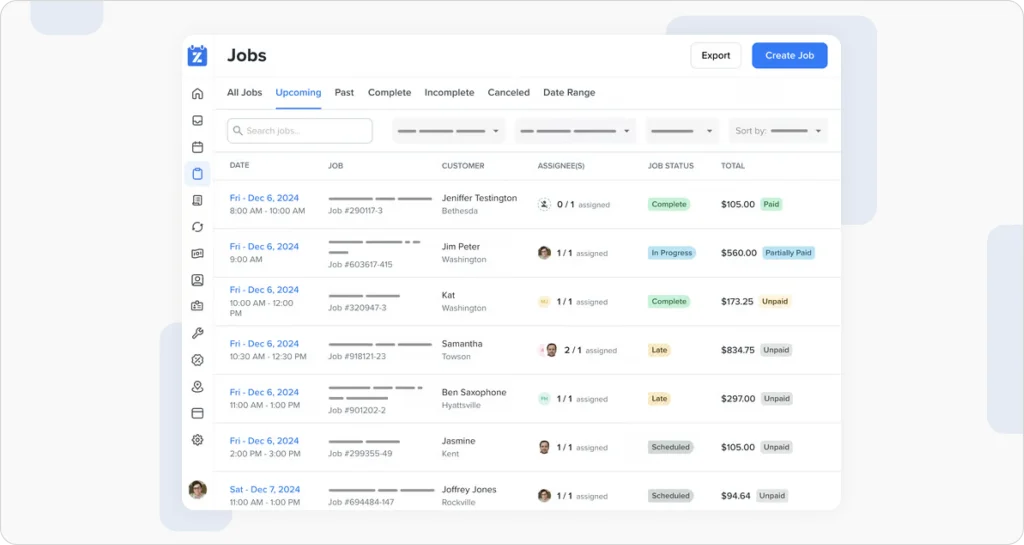Open the Fri - Dec 6, 2024 10:30 AM job link
1024x545 pixels.
tap(264, 343)
